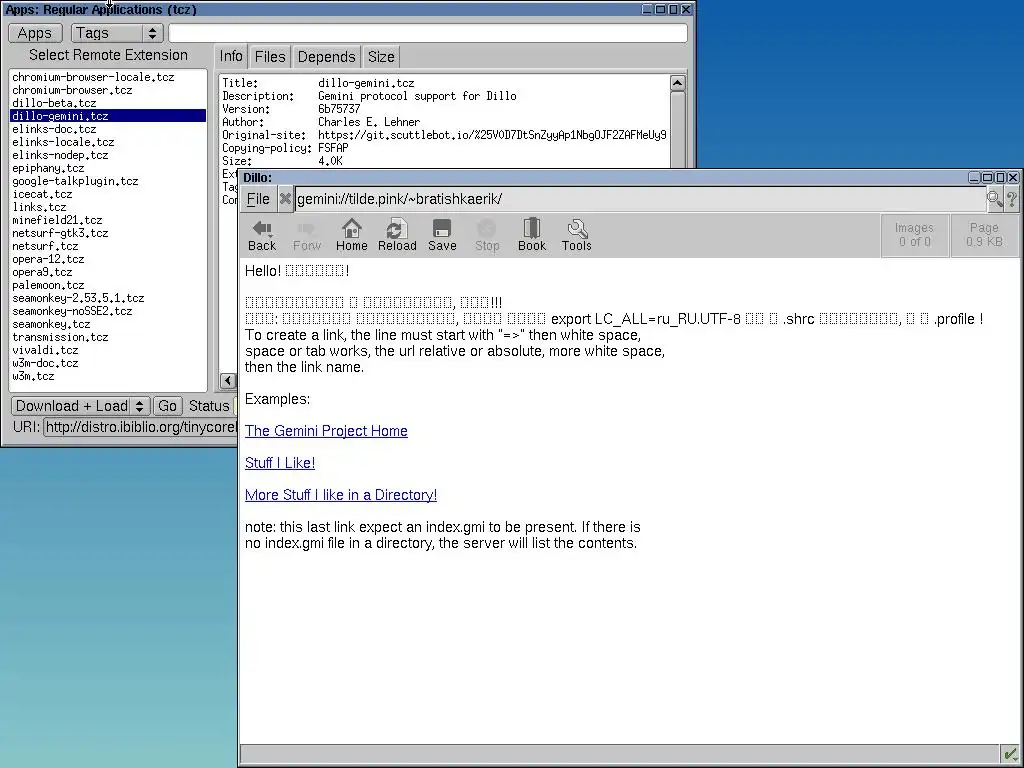Click the Page 0.9 KB indicator

pyautogui.click(x=984, y=235)
